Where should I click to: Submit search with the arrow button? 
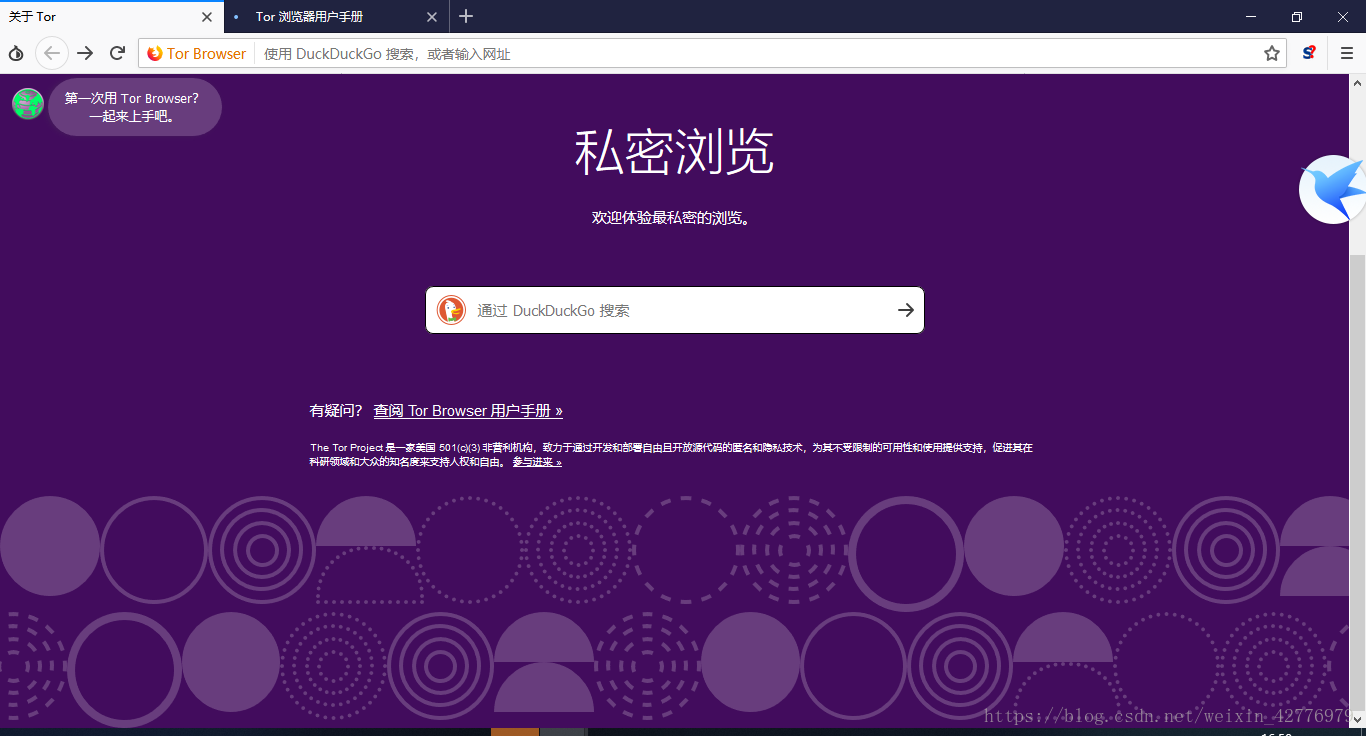coord(906,310)
